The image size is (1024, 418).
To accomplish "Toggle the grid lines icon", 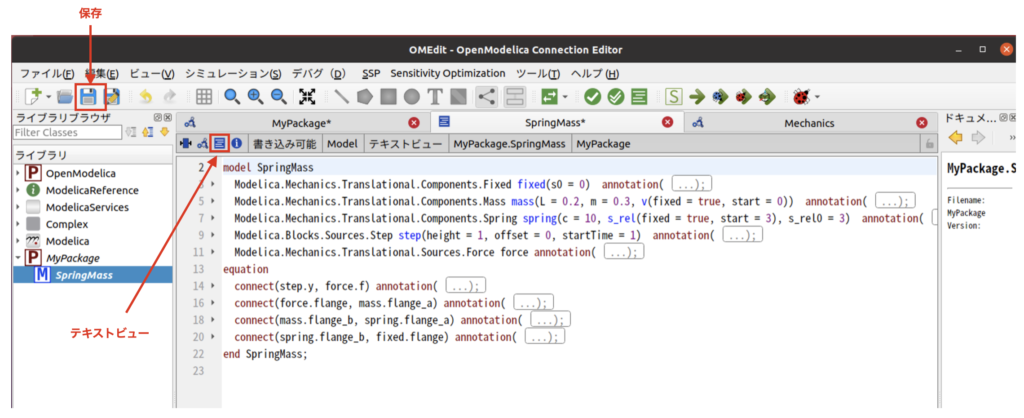I will tap(203, 97).
